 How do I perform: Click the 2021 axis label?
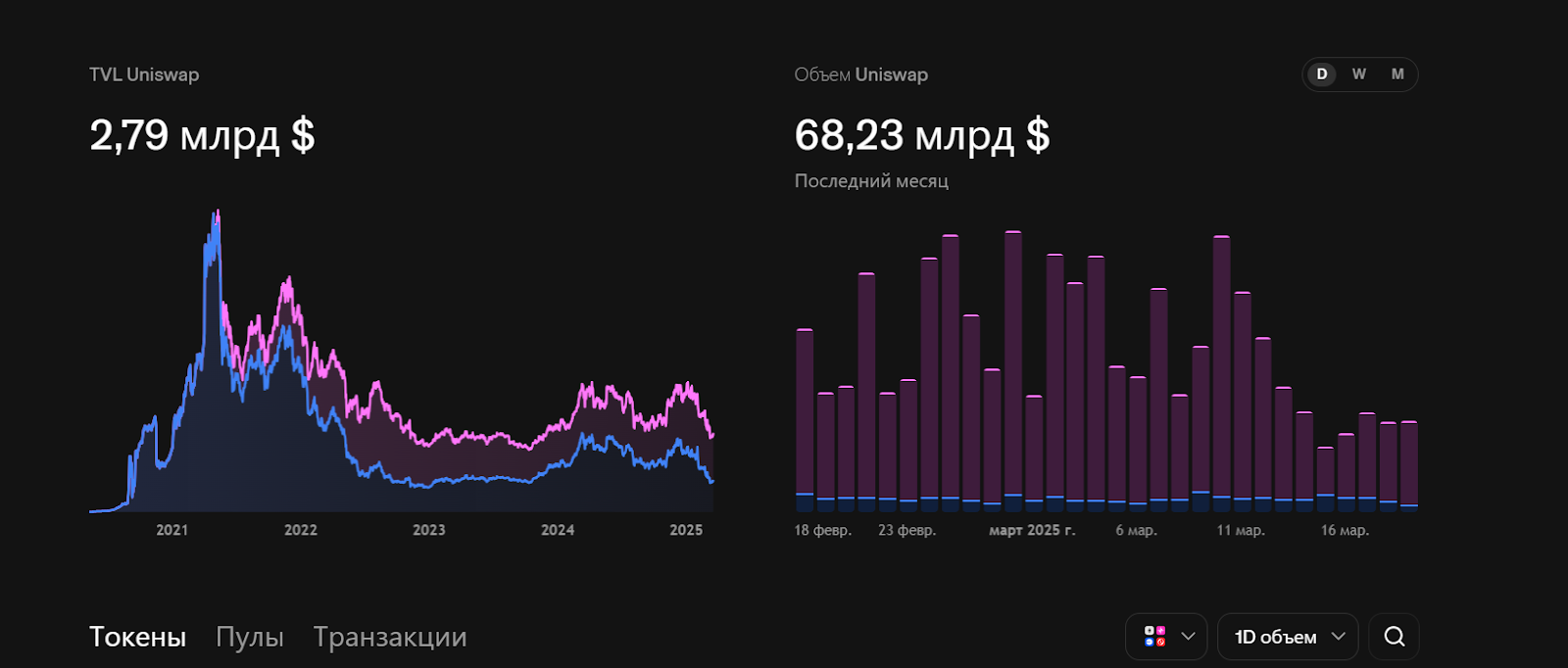(171, 530)
